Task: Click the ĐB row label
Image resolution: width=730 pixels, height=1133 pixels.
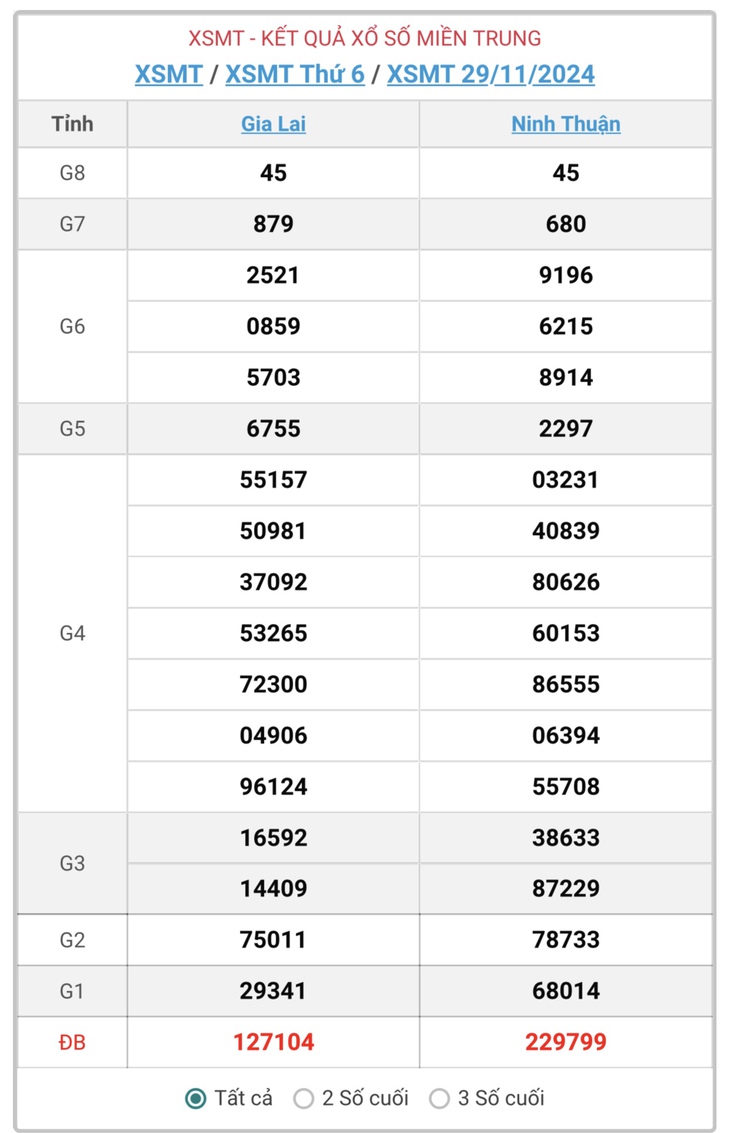Action: point(72,1043)
